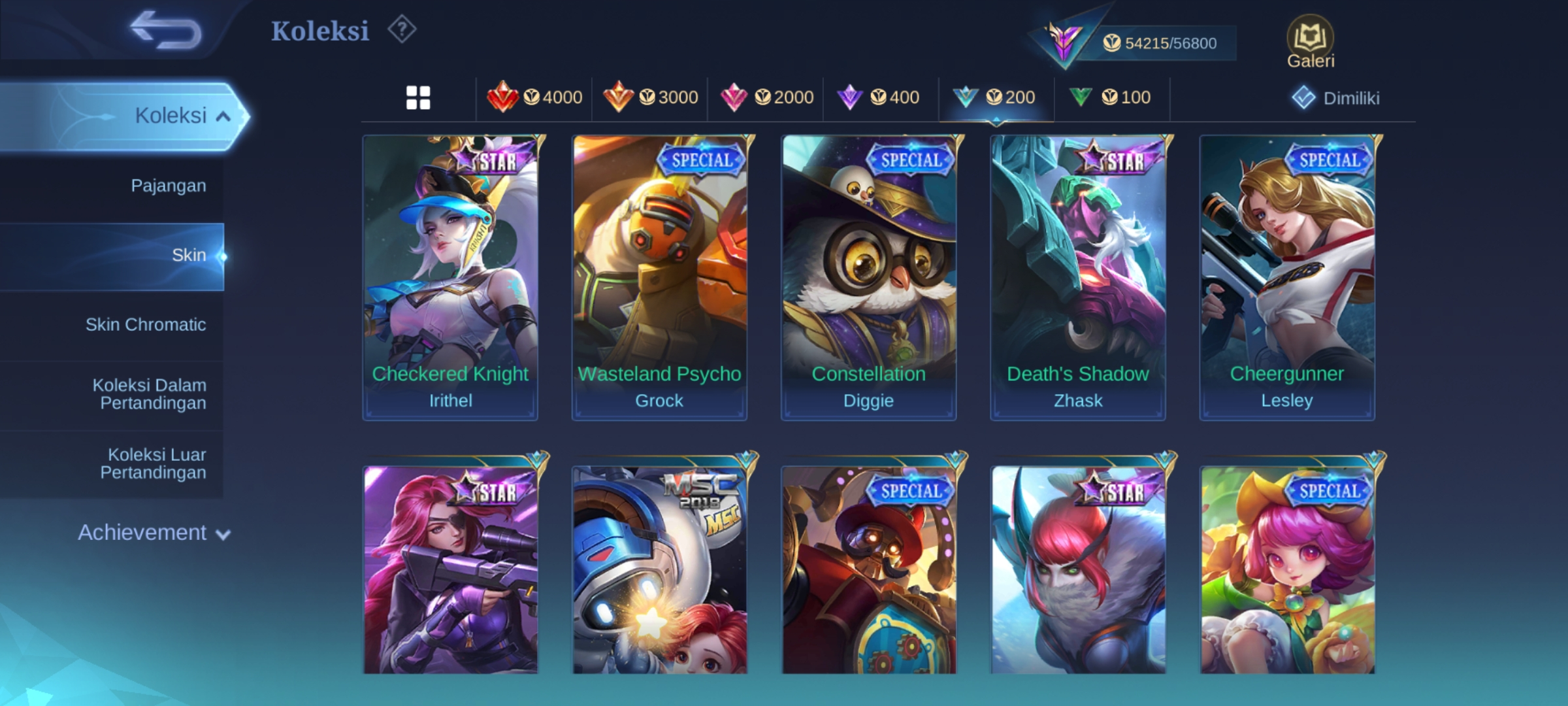Filter by red 4000-point gem tier

534,97
